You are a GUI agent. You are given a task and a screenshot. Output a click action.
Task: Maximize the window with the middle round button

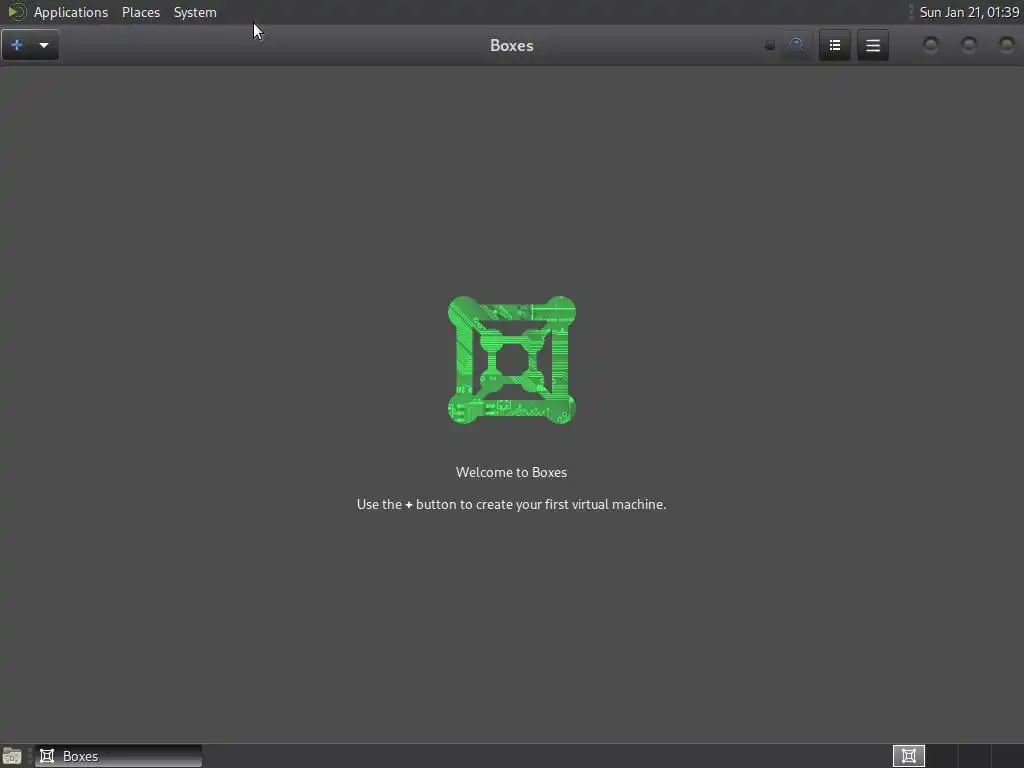click(968, 44)
